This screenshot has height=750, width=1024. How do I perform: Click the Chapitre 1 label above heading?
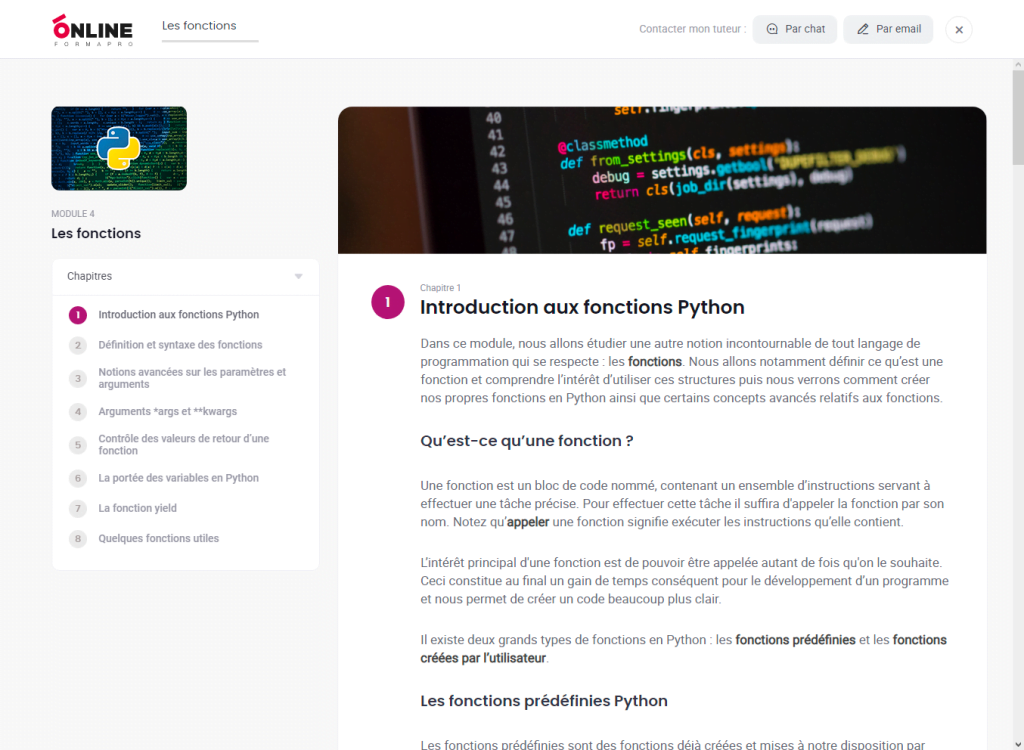click(440, 287)
